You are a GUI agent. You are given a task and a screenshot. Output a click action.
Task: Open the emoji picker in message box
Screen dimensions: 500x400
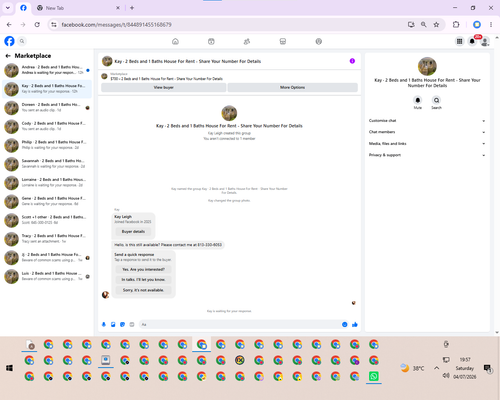(x=345, y=324)
